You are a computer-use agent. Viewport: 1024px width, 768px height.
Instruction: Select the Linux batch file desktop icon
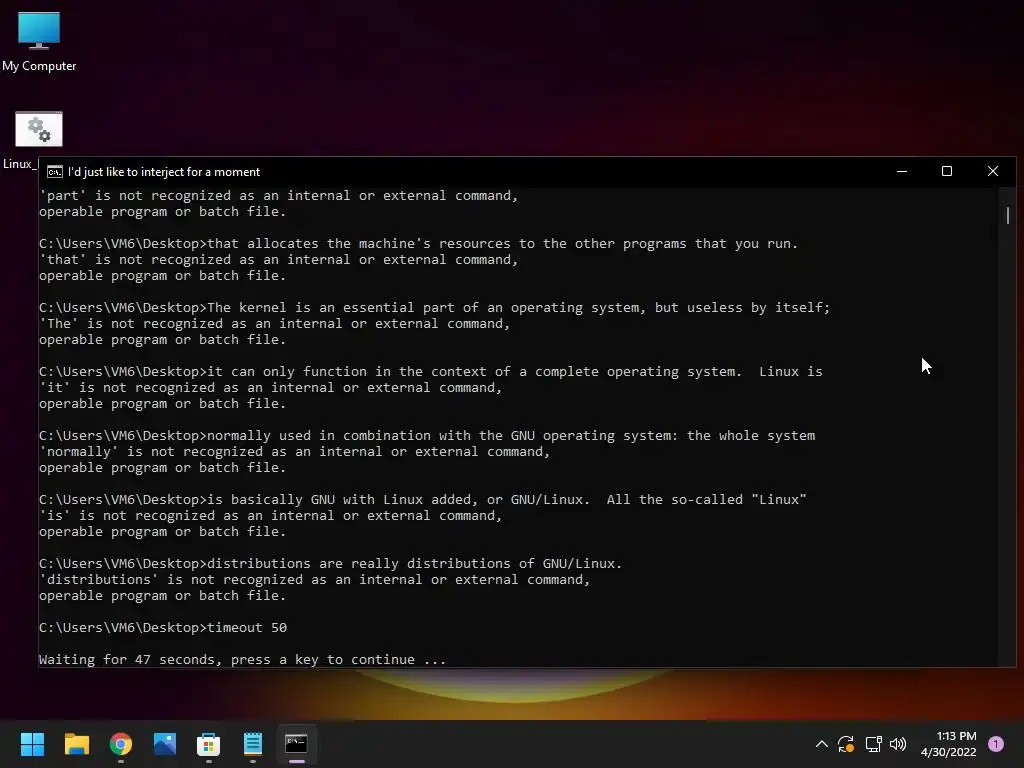39,129
